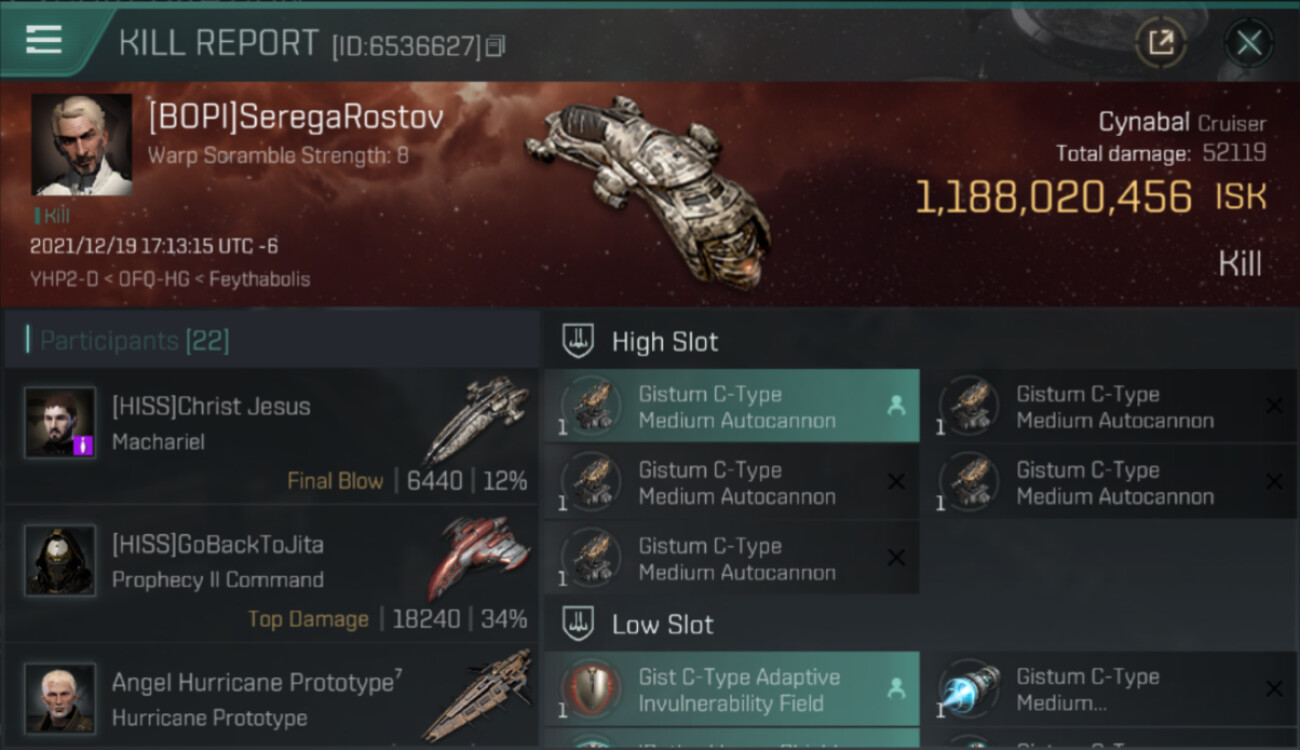Select the Christ Jesus participant portrait

tap(60, 423)
